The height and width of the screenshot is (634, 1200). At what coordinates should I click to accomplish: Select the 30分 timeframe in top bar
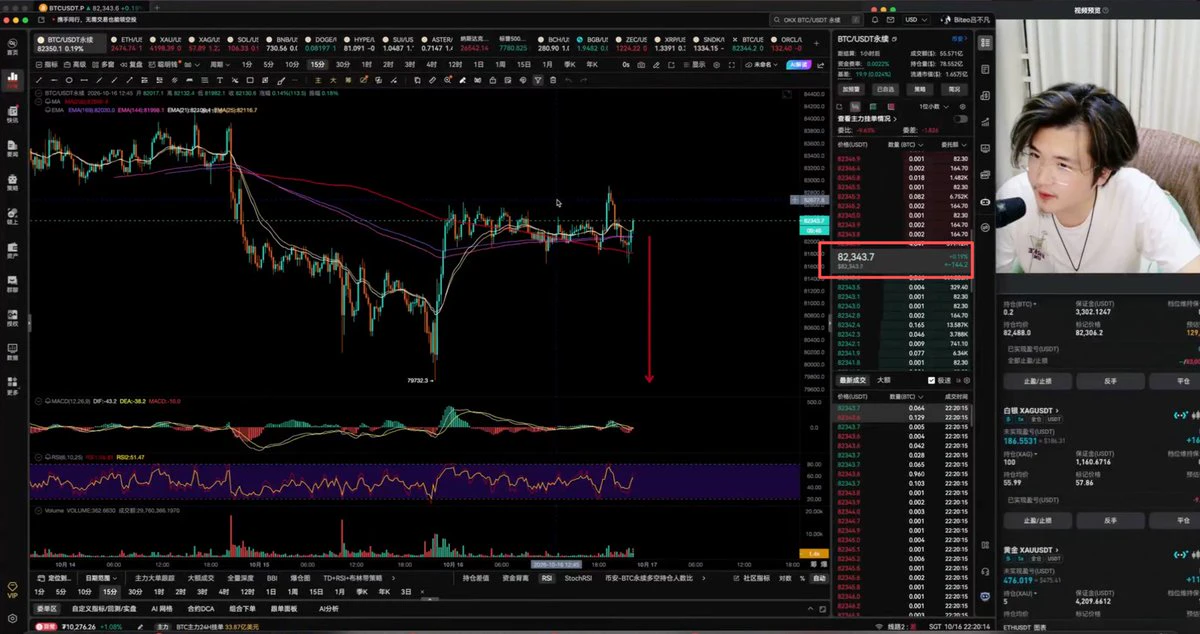(x=343, y=64)
